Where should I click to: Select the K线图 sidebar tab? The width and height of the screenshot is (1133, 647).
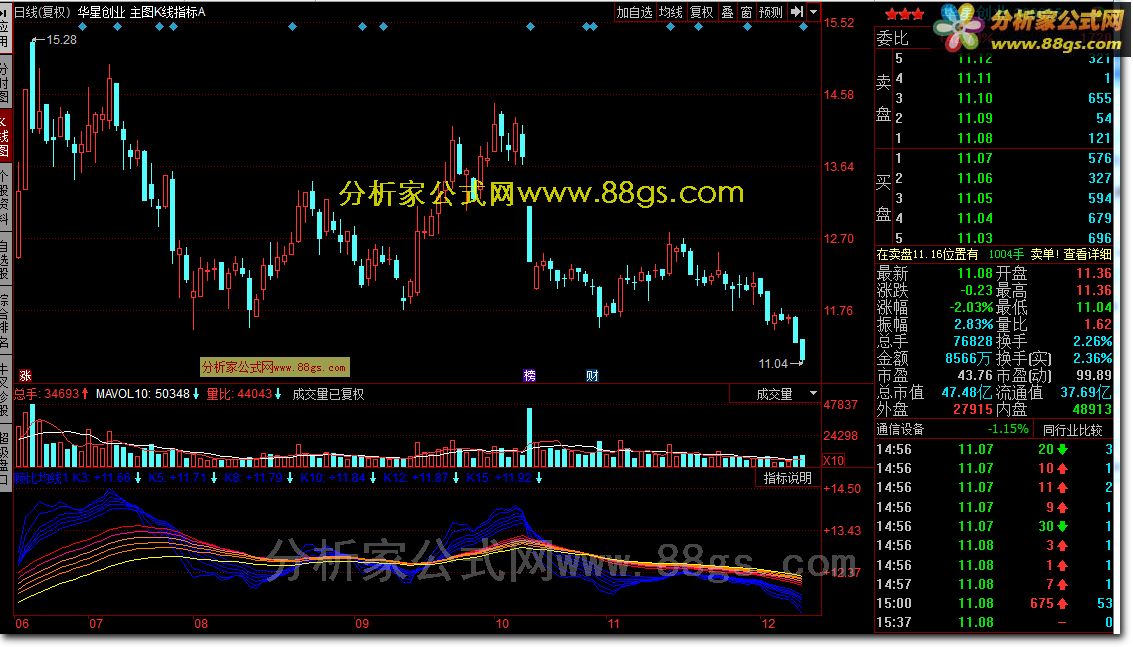(x=4, y=137)
